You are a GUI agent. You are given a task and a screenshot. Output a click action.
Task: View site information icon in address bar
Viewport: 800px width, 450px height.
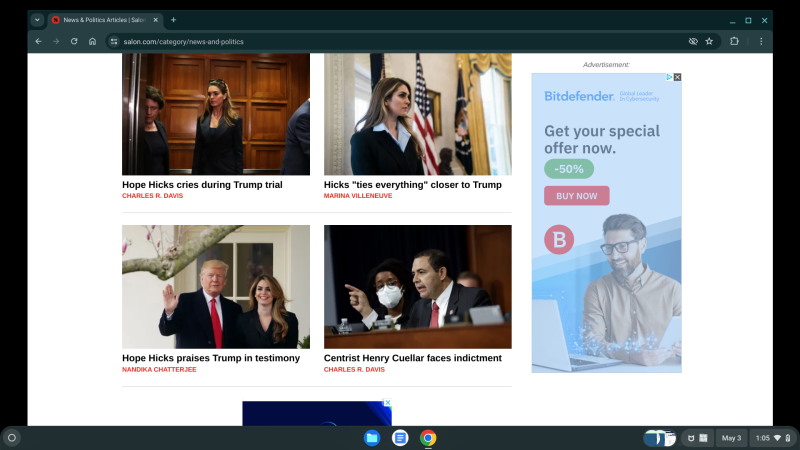(114, 41)
